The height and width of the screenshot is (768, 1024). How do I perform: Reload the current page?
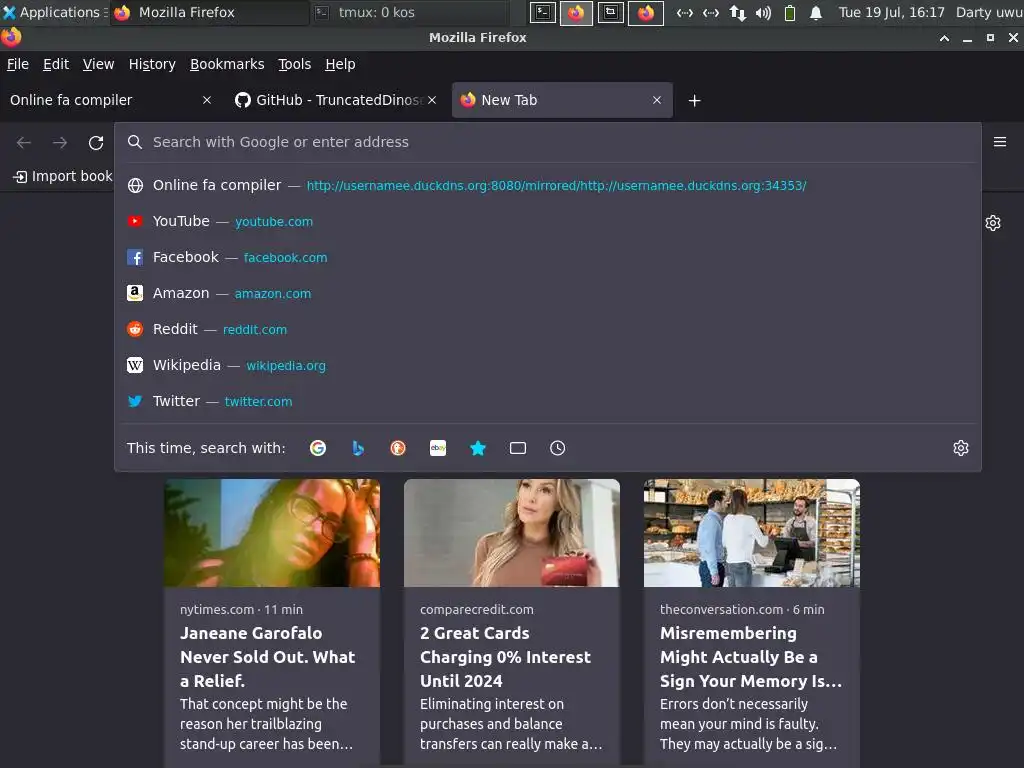pos(96,142)
